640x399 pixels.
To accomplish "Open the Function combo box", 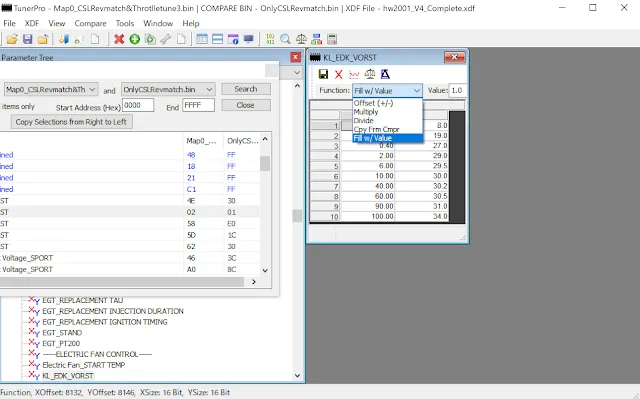I will pyautogui.click(x=387, y=91).
